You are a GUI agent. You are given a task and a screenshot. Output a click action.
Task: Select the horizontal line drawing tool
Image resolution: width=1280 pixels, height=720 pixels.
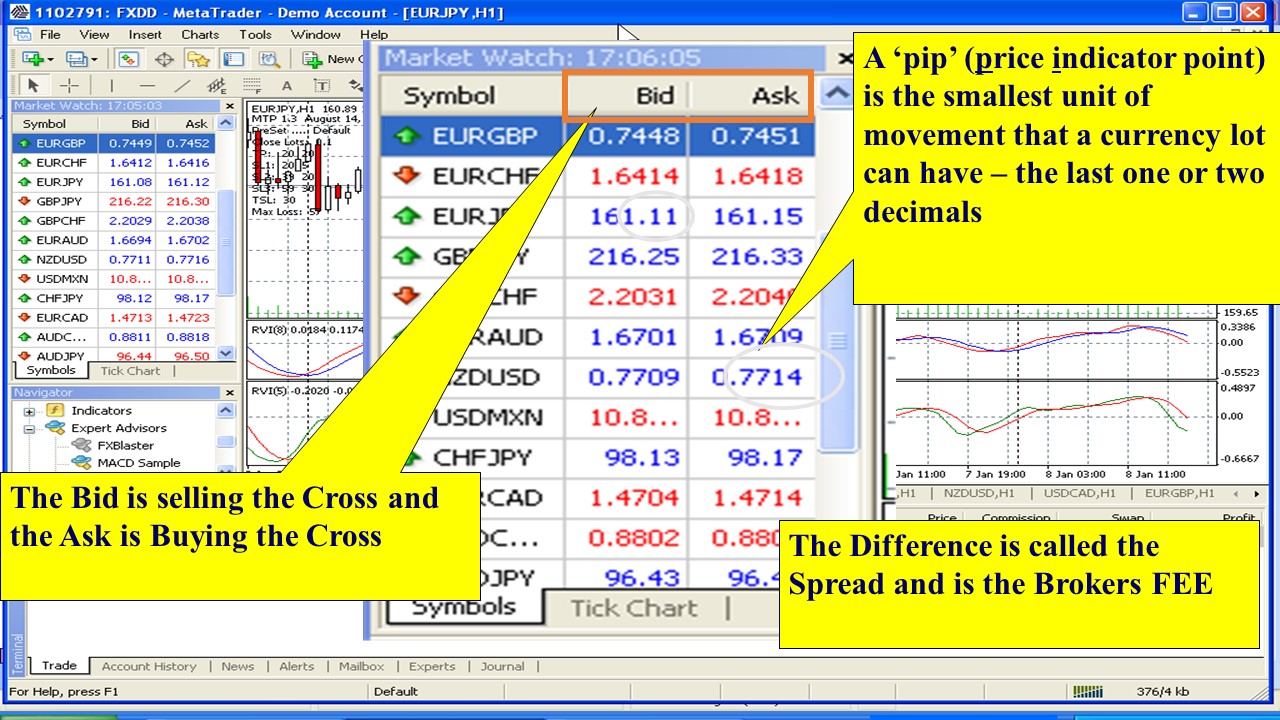pos(146,86)
